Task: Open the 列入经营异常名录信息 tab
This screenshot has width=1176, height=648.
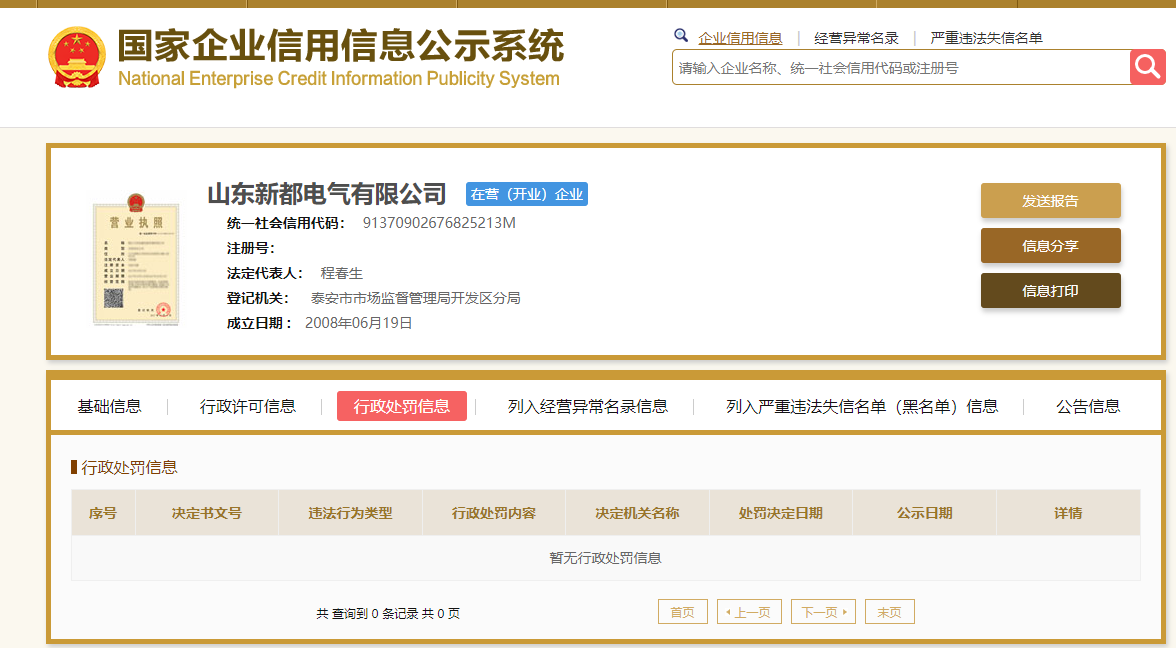Action: click(x=588, y=406)
